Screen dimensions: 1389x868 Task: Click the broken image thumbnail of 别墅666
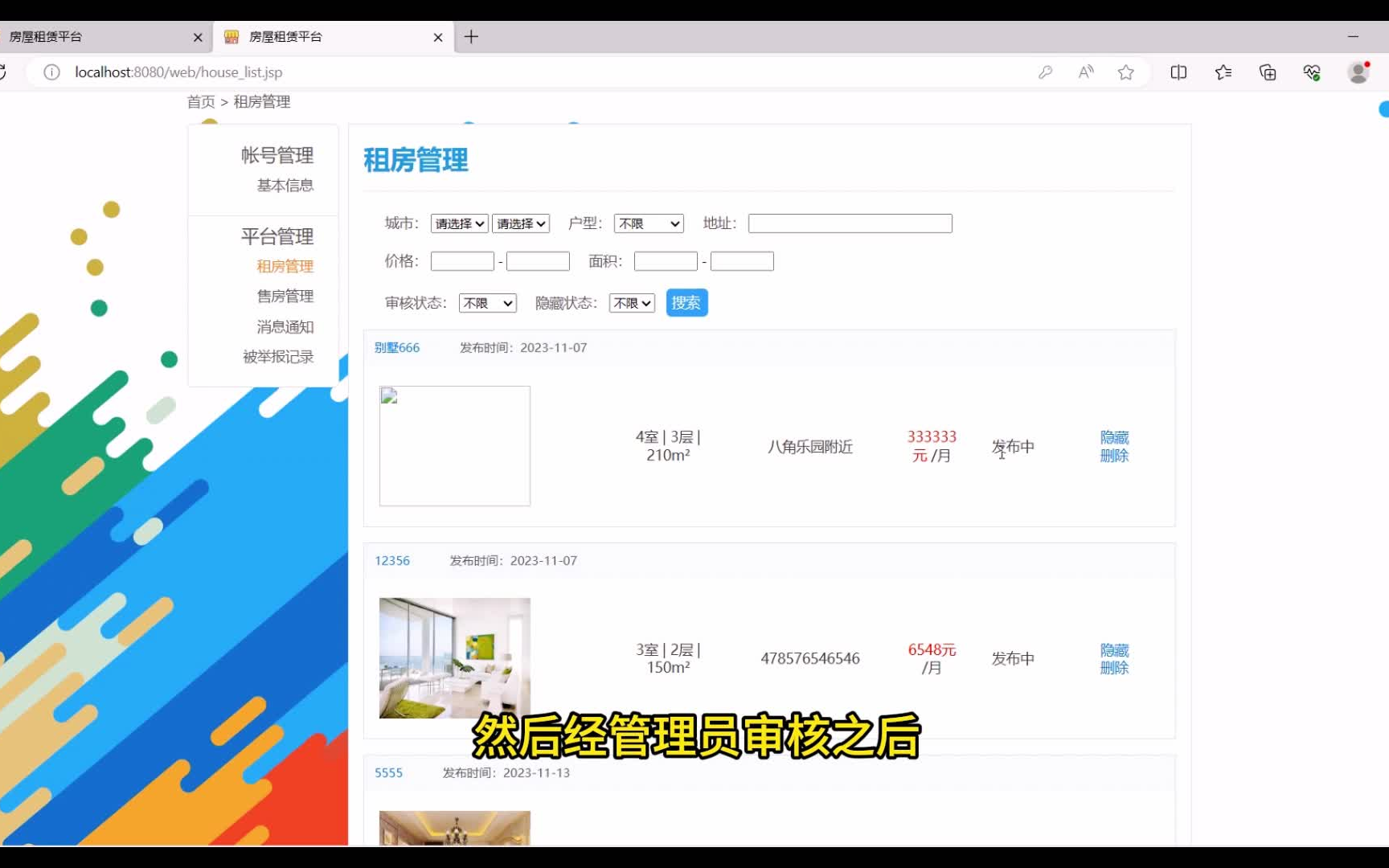[x=455, y=446]
